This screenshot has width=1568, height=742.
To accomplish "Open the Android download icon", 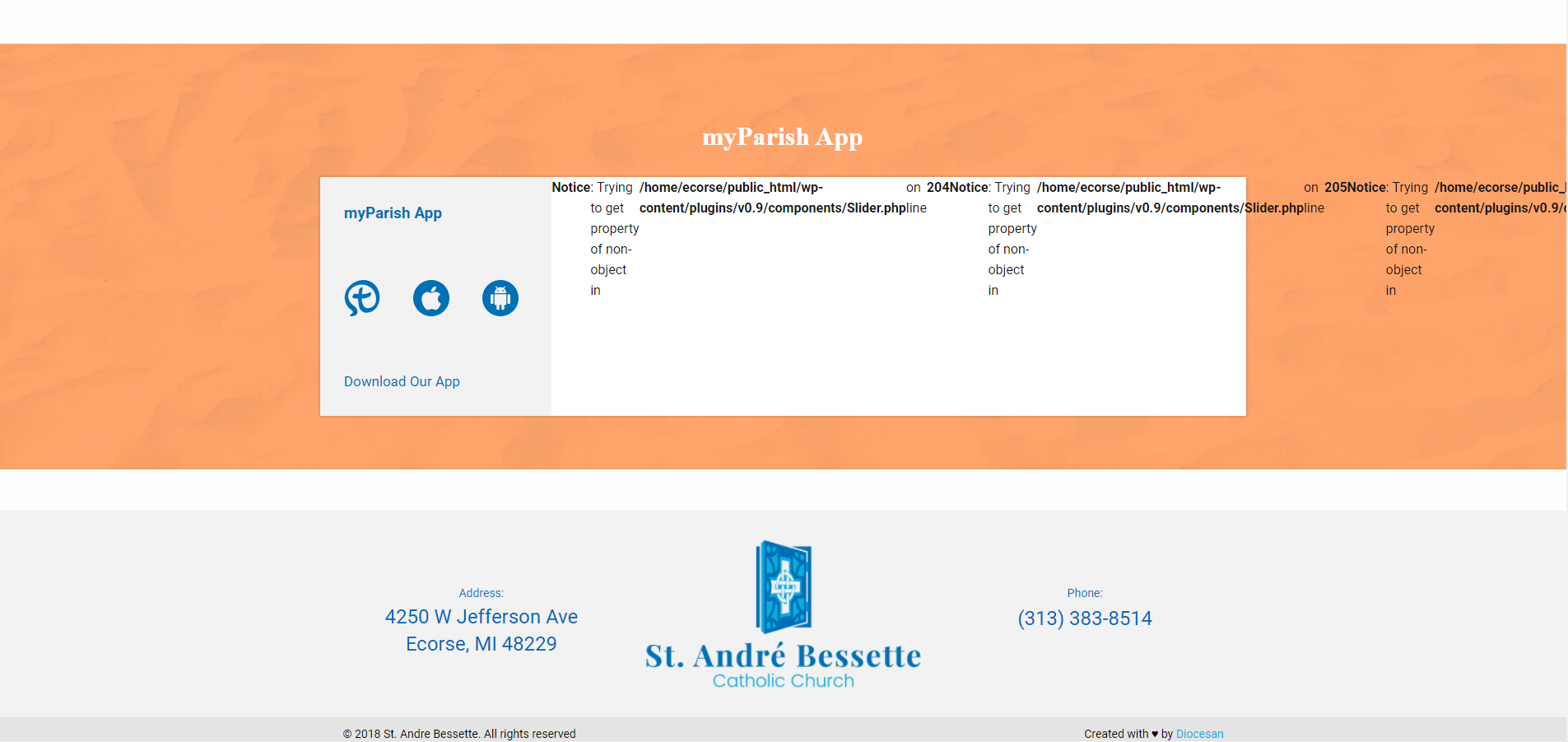I will pos(500,298).
